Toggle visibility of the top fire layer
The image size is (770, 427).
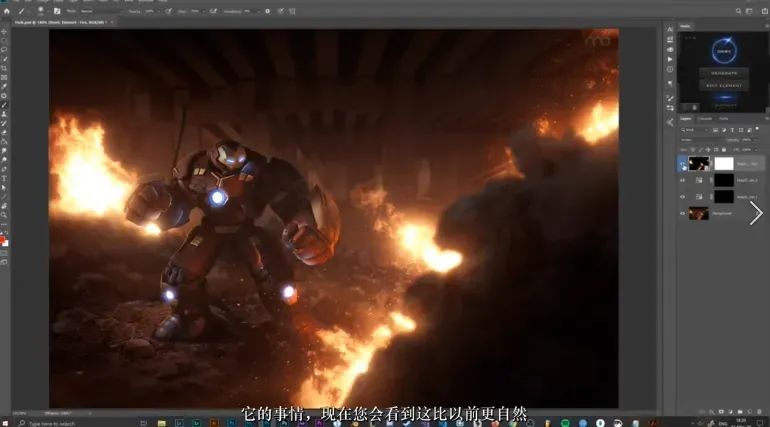point(683,163)
